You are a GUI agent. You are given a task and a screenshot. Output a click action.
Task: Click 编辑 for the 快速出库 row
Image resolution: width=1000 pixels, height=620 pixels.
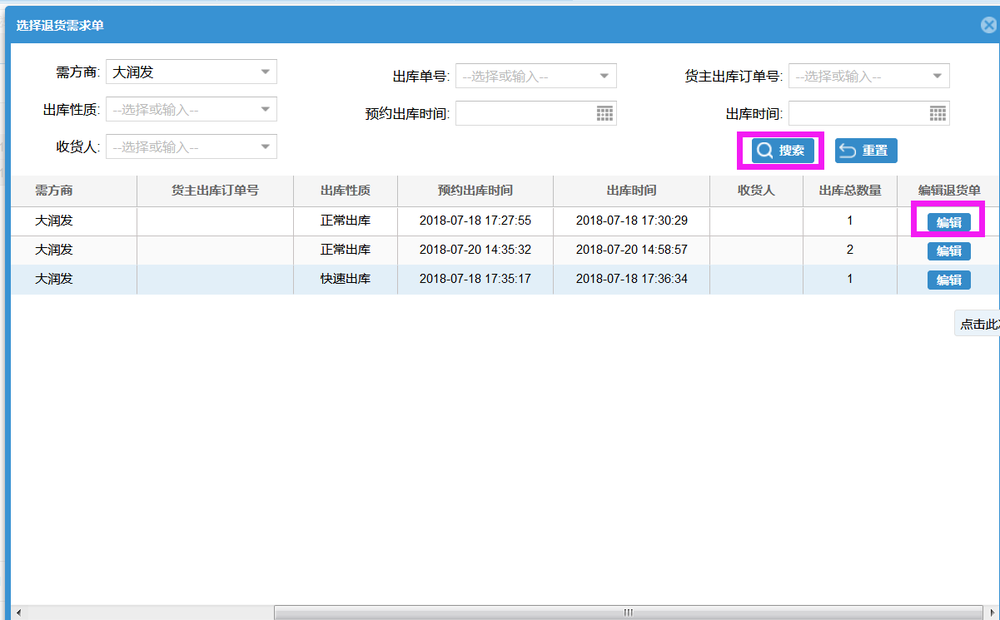(x=948, y=280)
